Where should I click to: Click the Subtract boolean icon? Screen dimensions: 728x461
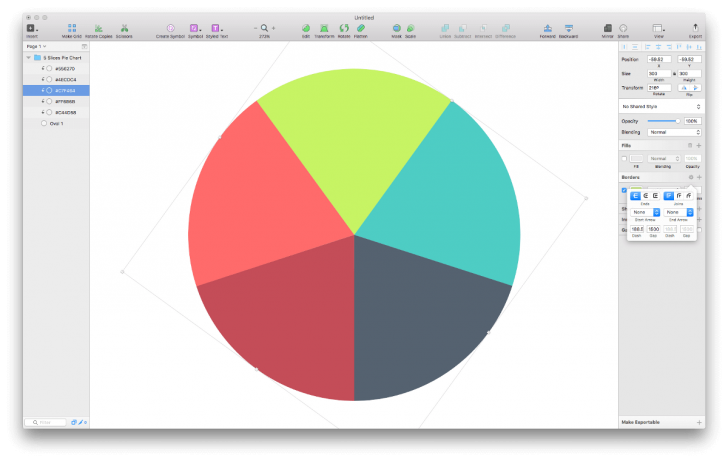(x=462, y=28)
